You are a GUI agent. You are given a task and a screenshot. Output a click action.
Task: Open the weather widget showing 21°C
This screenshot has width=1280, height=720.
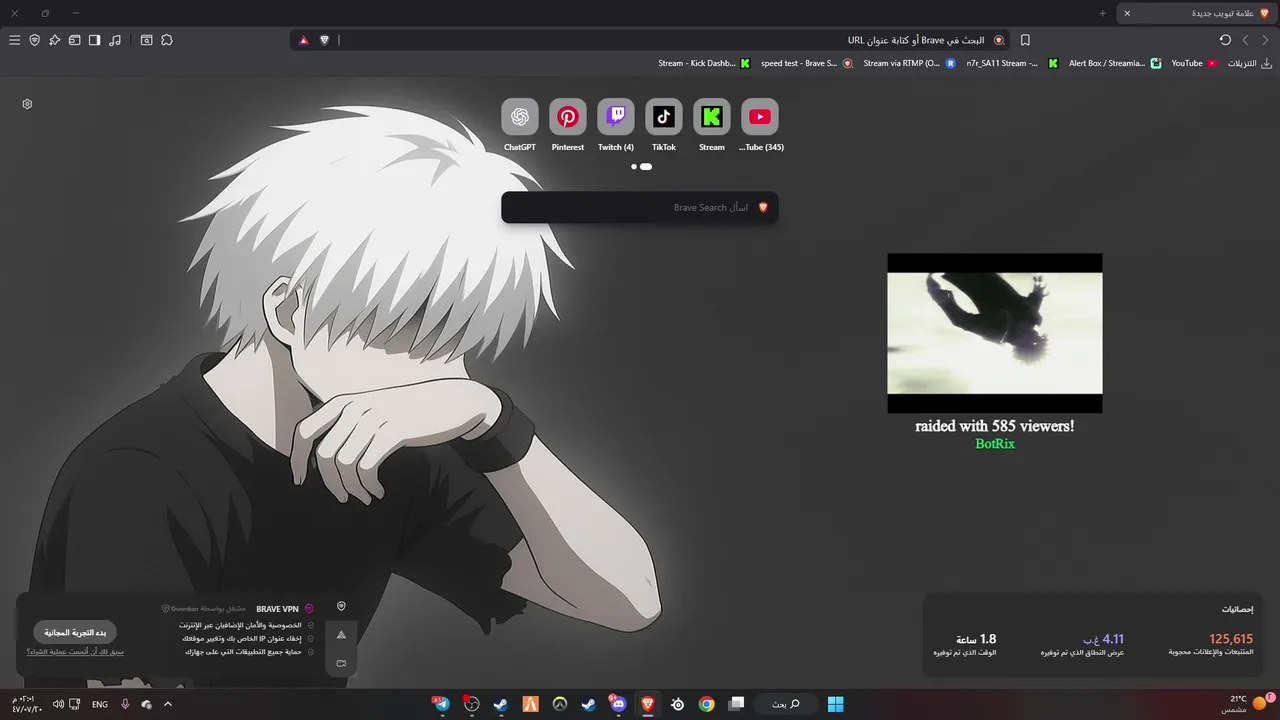tap(1246, 704)
